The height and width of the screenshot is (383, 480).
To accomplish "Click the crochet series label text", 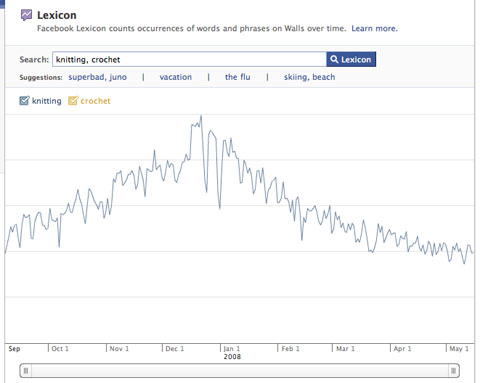I will click(95, 101).
